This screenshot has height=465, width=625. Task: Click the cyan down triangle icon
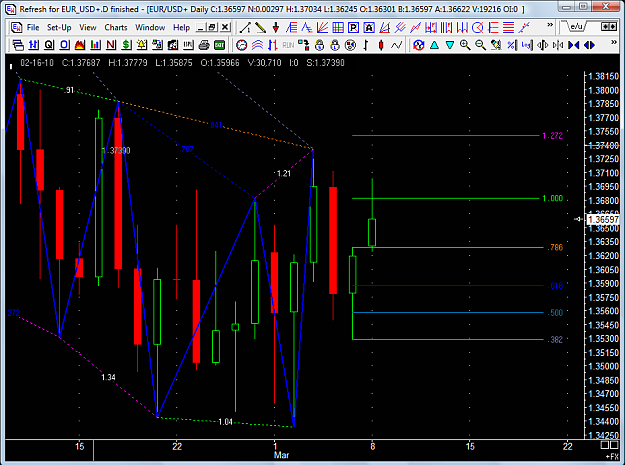(x=450, y=45)
